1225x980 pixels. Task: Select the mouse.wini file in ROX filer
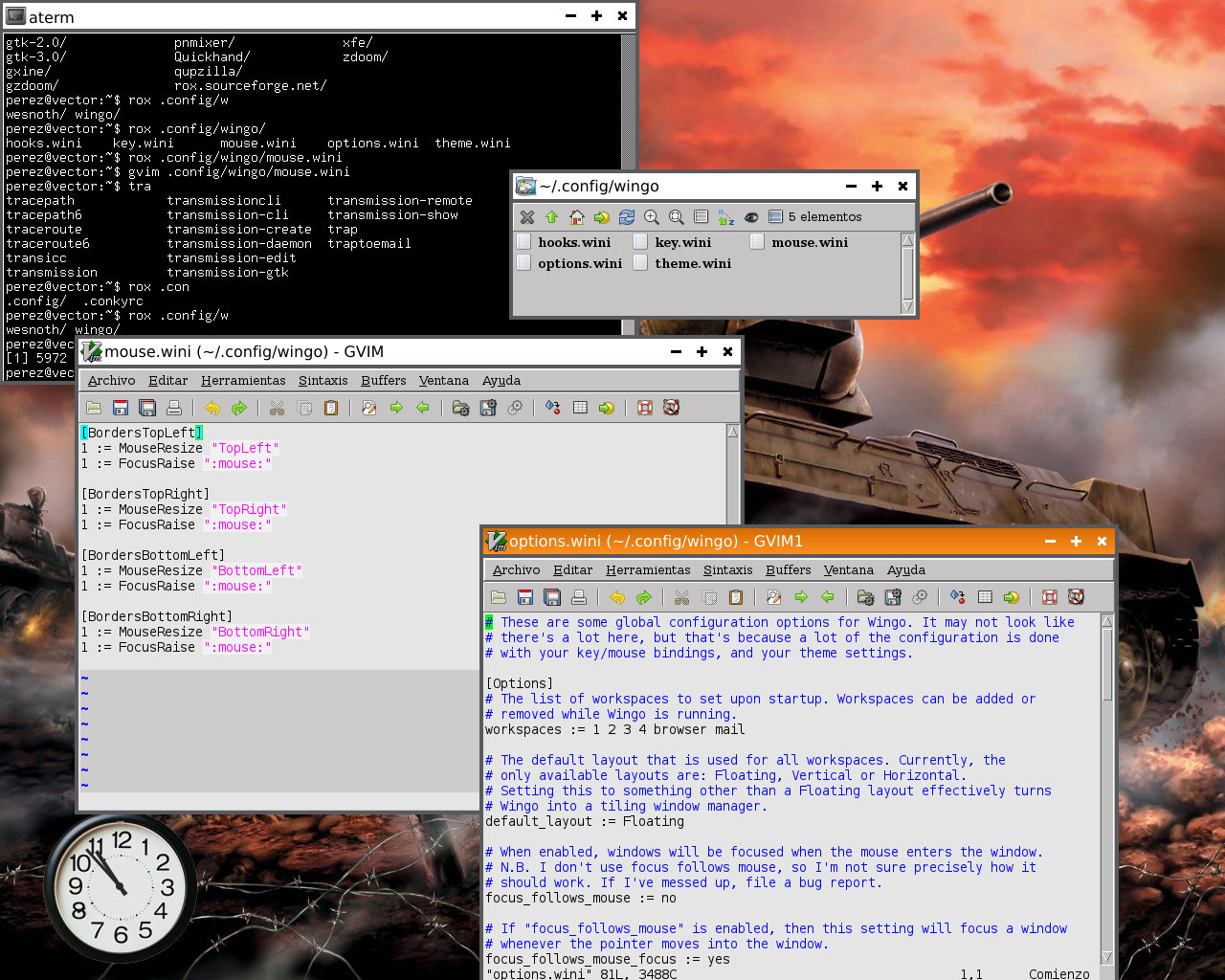tap(799, 243)
